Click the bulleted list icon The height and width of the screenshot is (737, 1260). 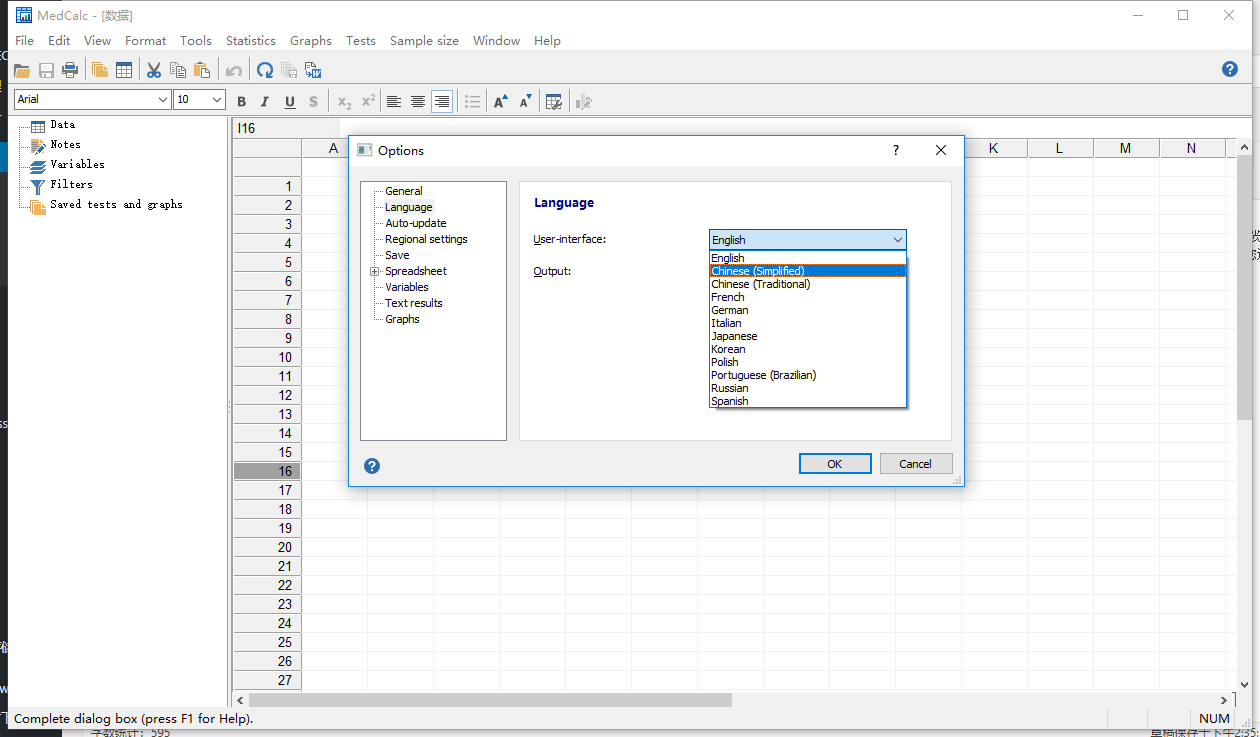[x=473, y=101]
